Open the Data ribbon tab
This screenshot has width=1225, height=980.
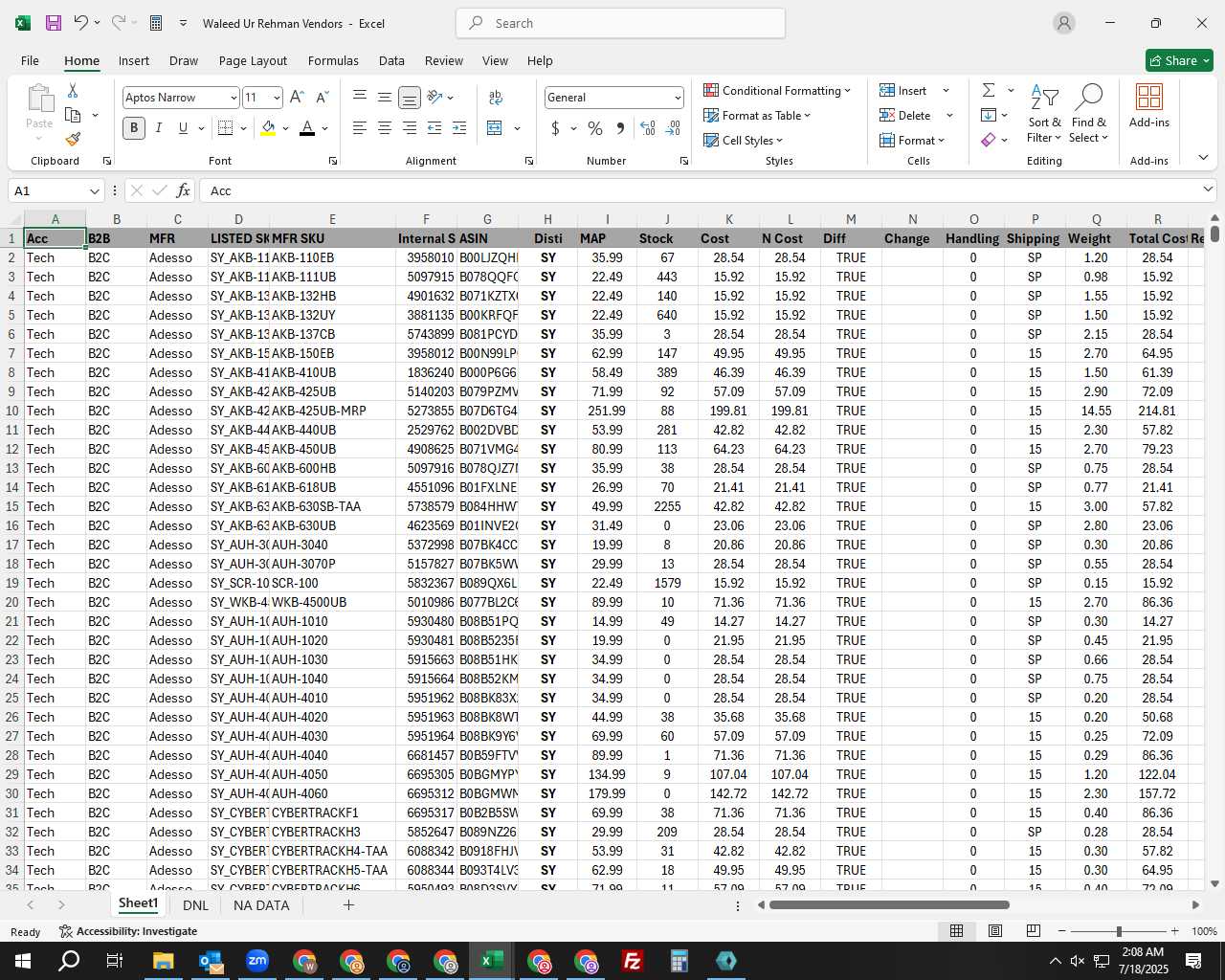[x=391, y=60]
